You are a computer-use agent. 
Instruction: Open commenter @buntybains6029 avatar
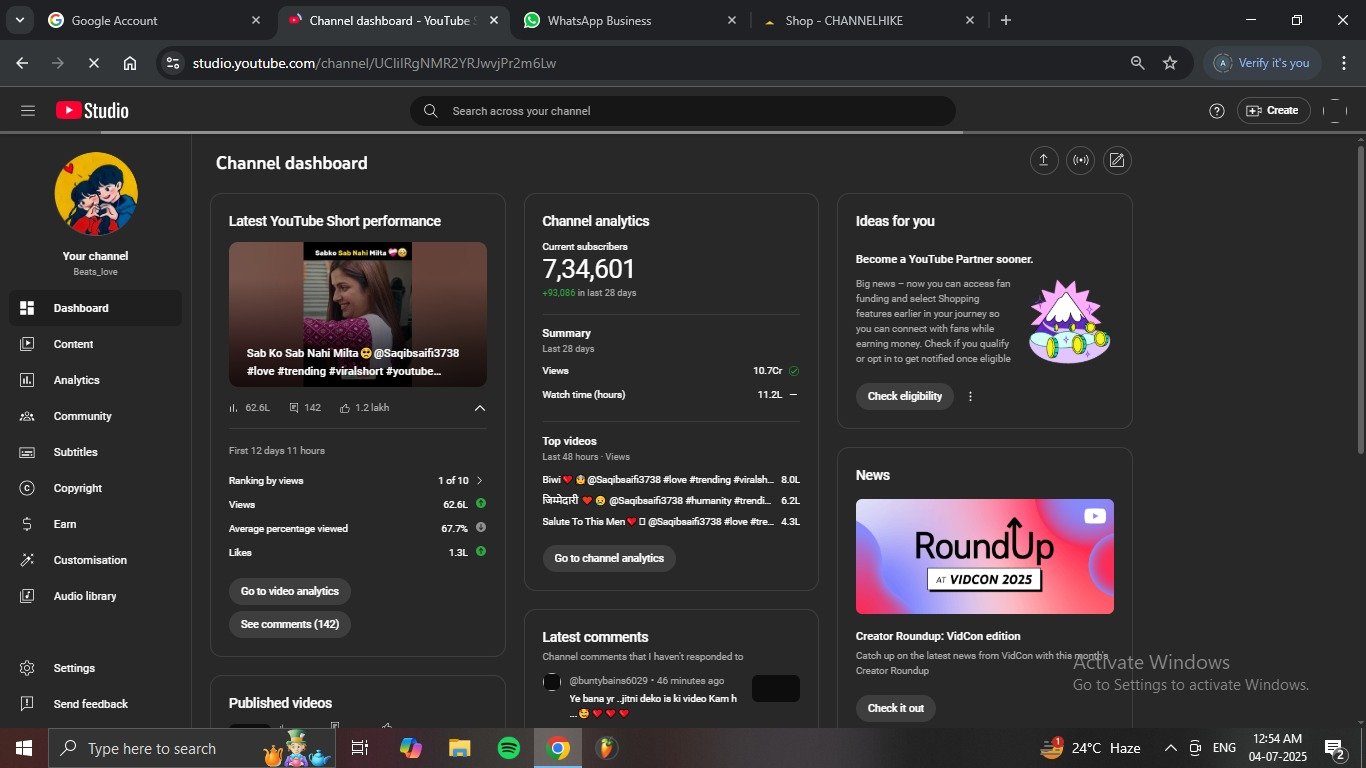[x=552, y=682]
